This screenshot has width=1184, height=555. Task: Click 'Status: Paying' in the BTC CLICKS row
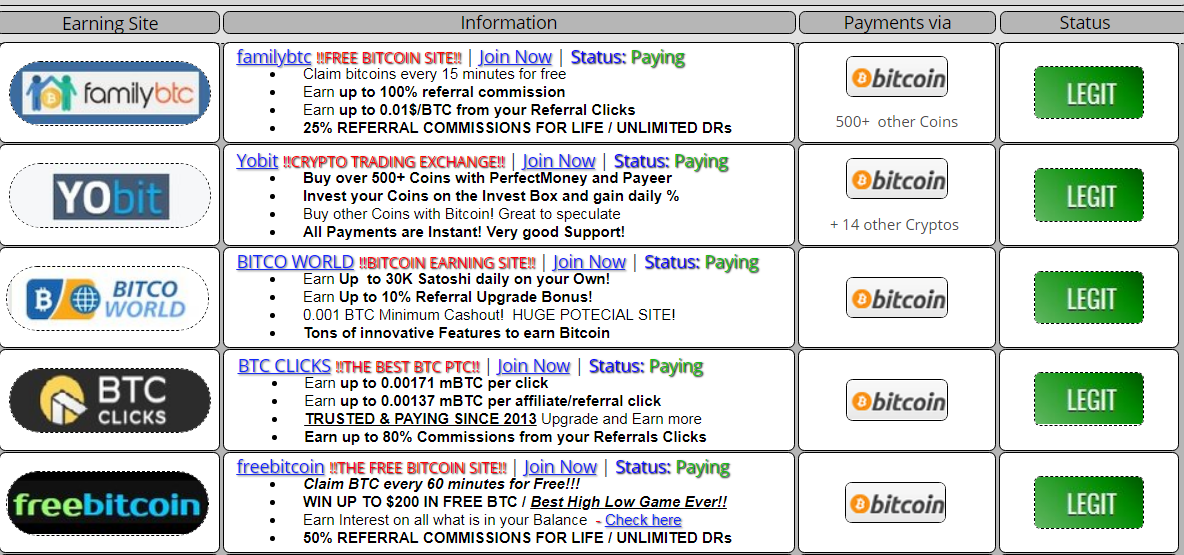tap(646, 366)
